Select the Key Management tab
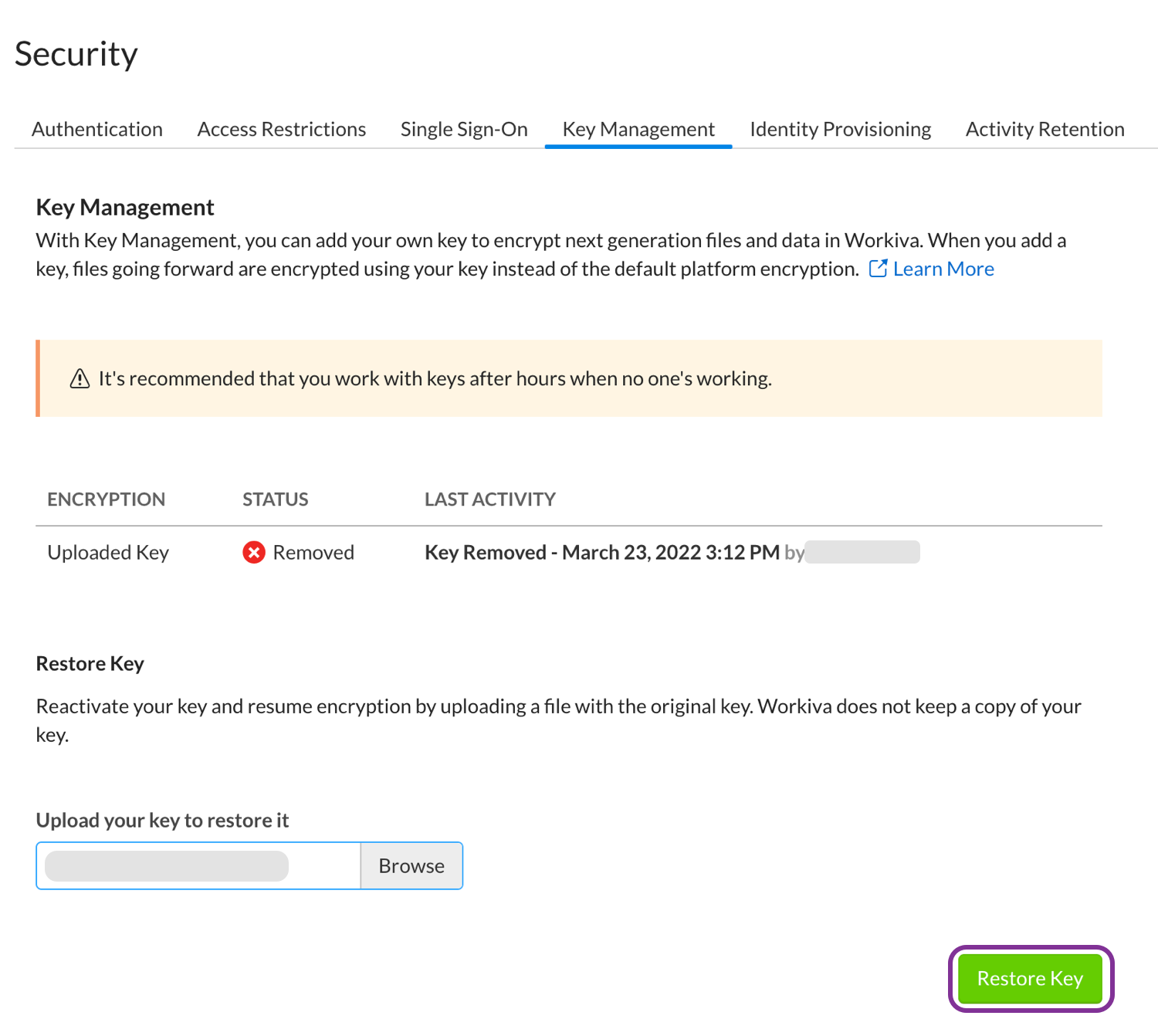Screen dimensions: 1158x1036 click(x=638, y=129)
